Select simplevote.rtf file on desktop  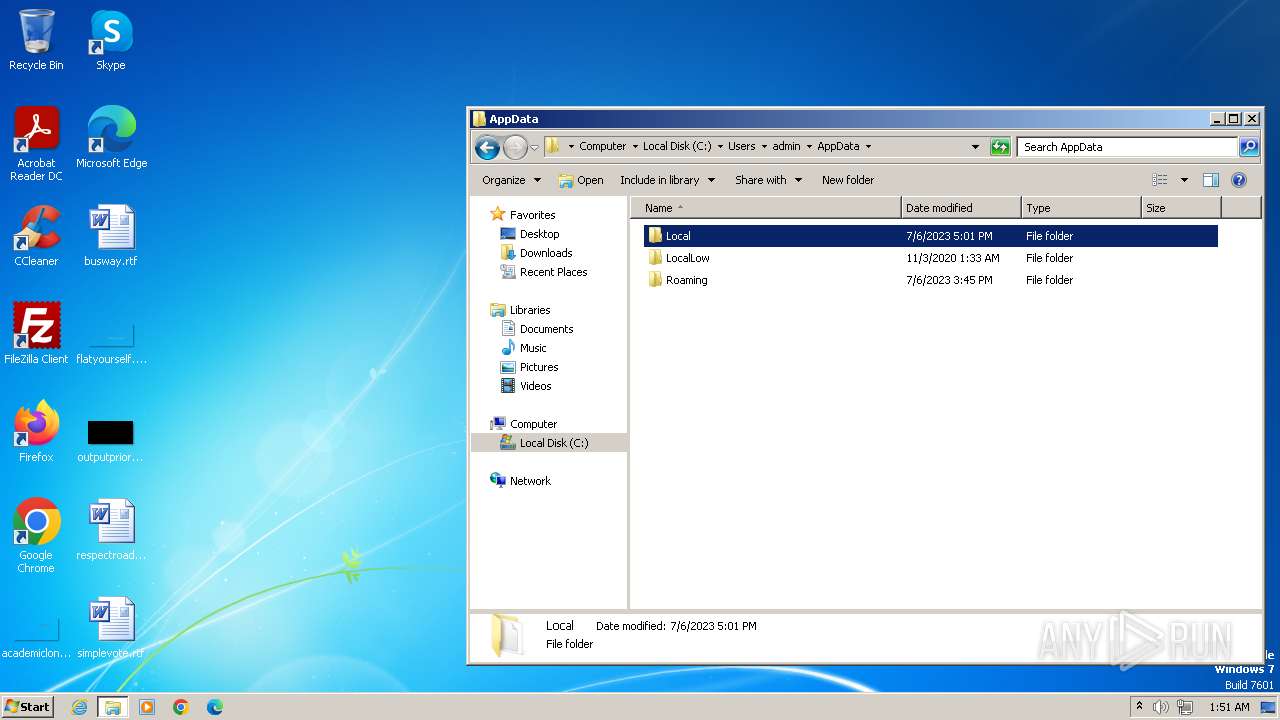pyautogui.click(x=111, y=628)
